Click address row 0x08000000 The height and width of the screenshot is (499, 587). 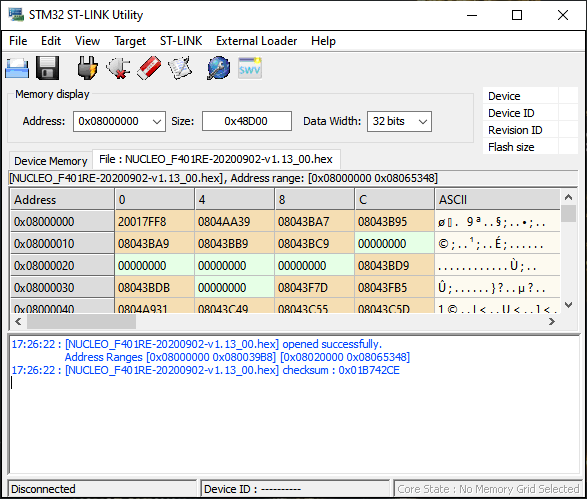click(62, 222)
